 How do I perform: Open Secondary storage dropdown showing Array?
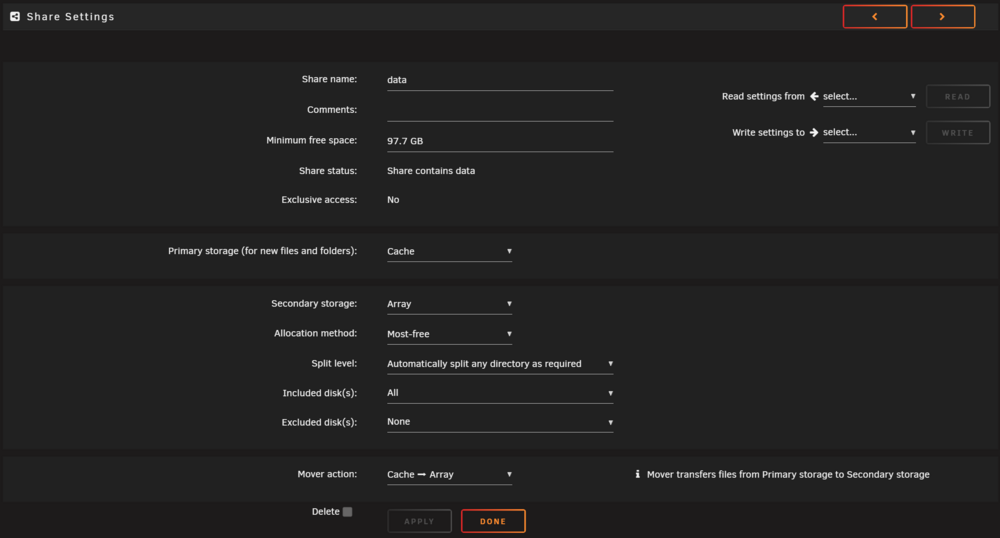coord(449,304)
